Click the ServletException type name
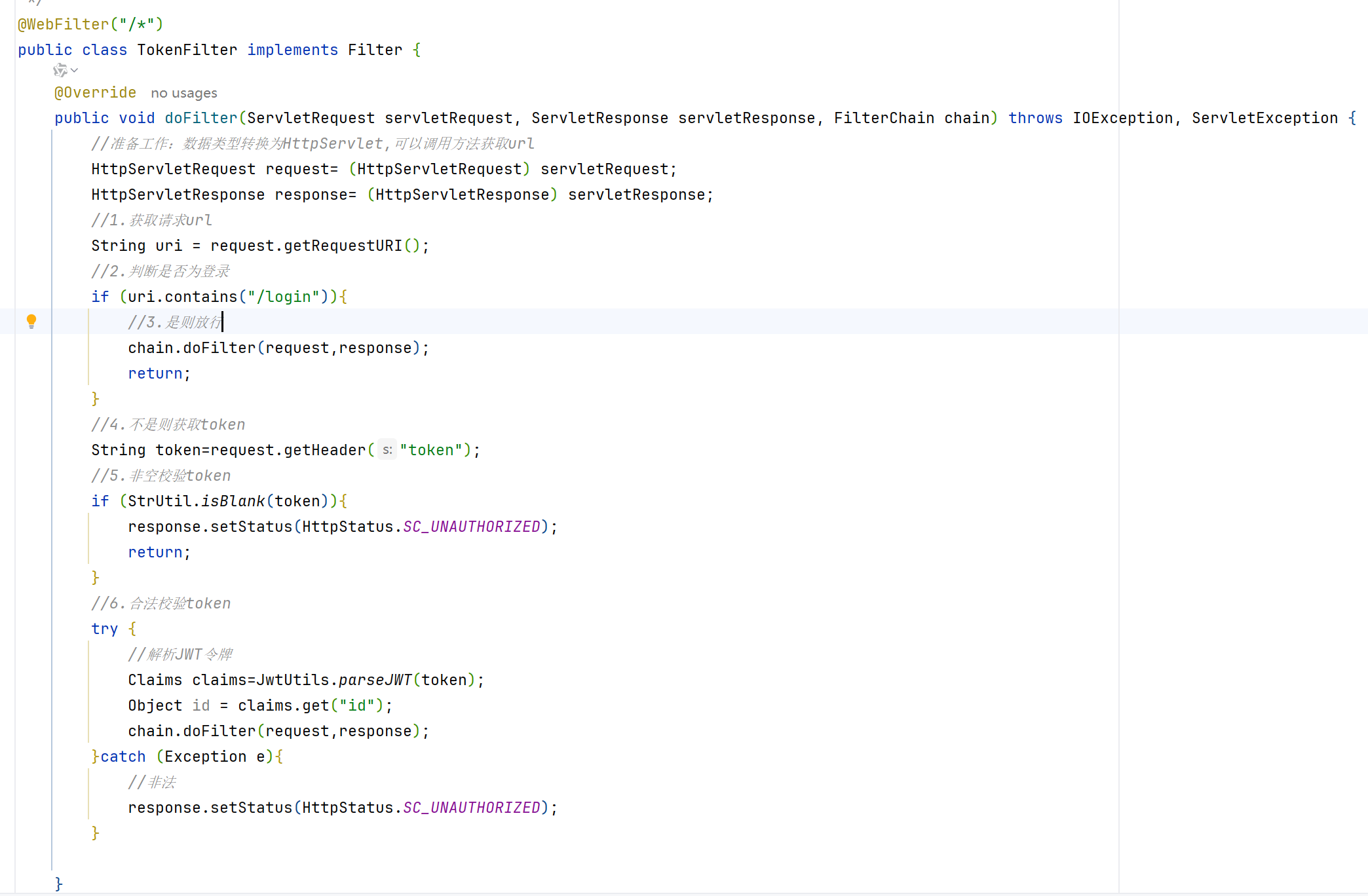 (x=1264, y=118)
